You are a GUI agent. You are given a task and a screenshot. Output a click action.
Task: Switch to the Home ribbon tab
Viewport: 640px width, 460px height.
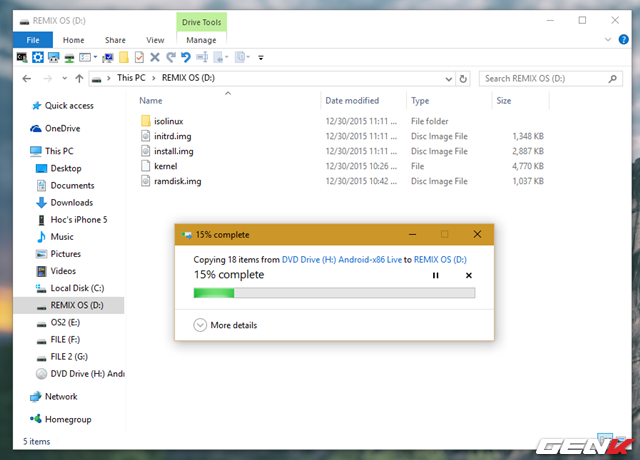(x=73, y=40)
